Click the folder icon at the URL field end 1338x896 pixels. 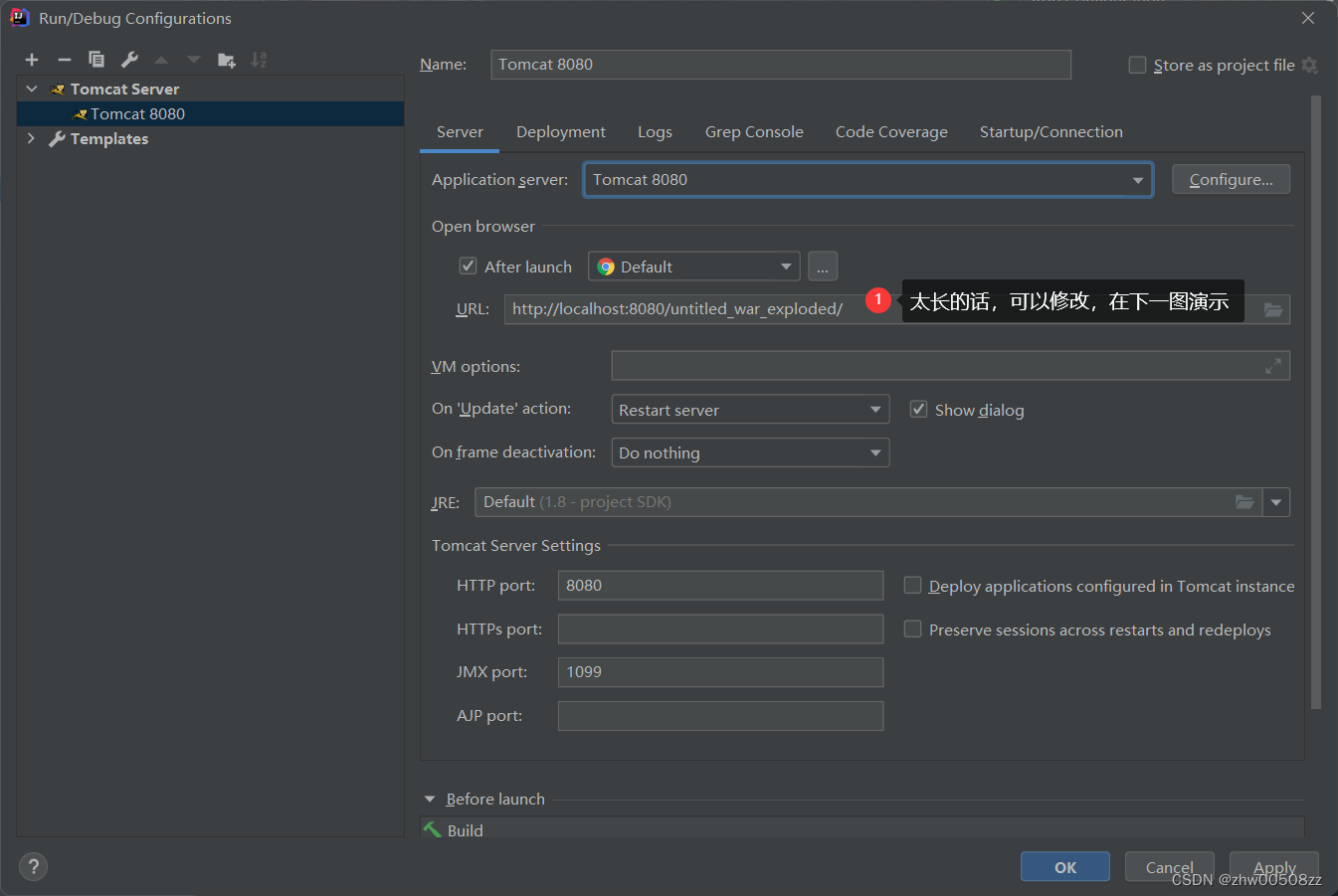1273,309
